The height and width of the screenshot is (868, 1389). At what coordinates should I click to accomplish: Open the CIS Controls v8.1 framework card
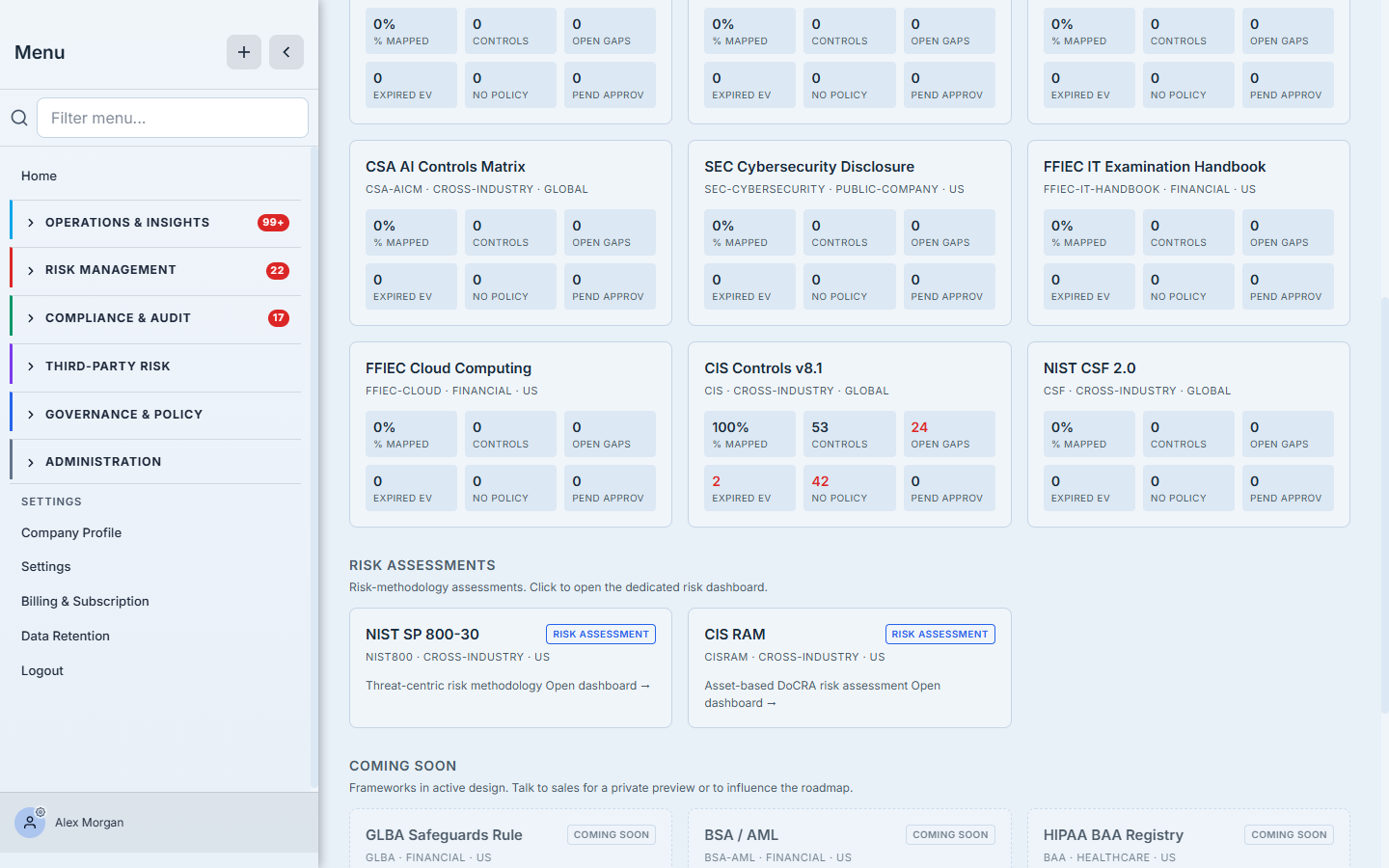849,434
